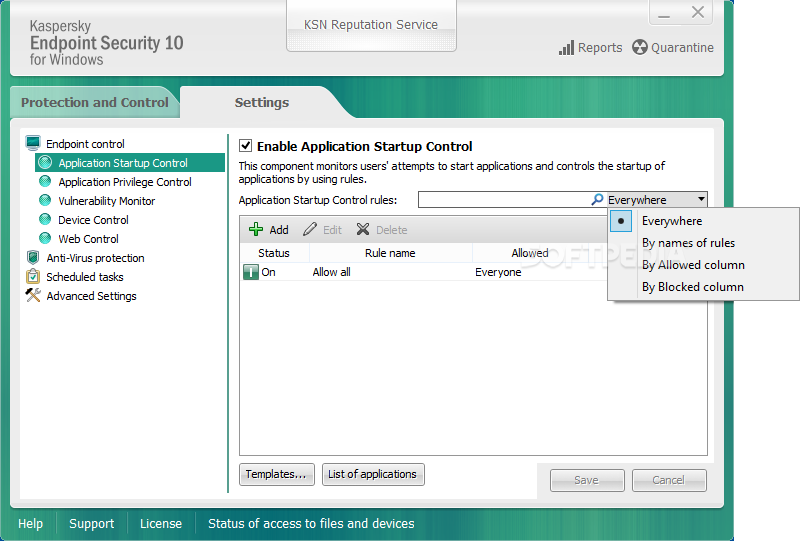Sort by Allowed column header
The height and width of the screenshot is (541, 800).
[x=530, y=253]
